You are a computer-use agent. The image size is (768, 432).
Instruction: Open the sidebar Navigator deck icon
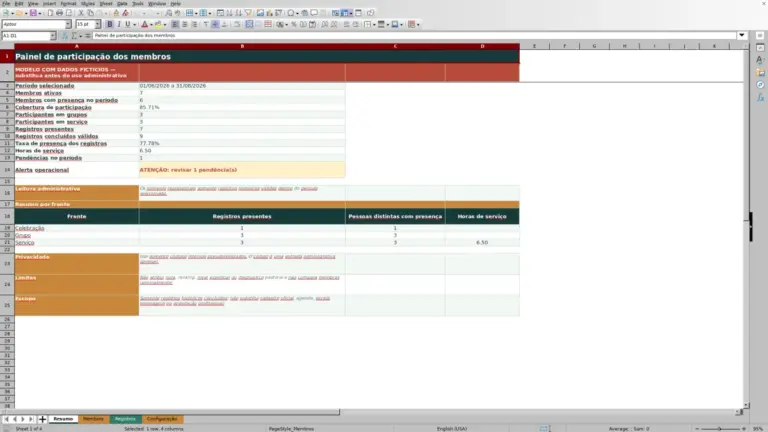pos(760,85)
